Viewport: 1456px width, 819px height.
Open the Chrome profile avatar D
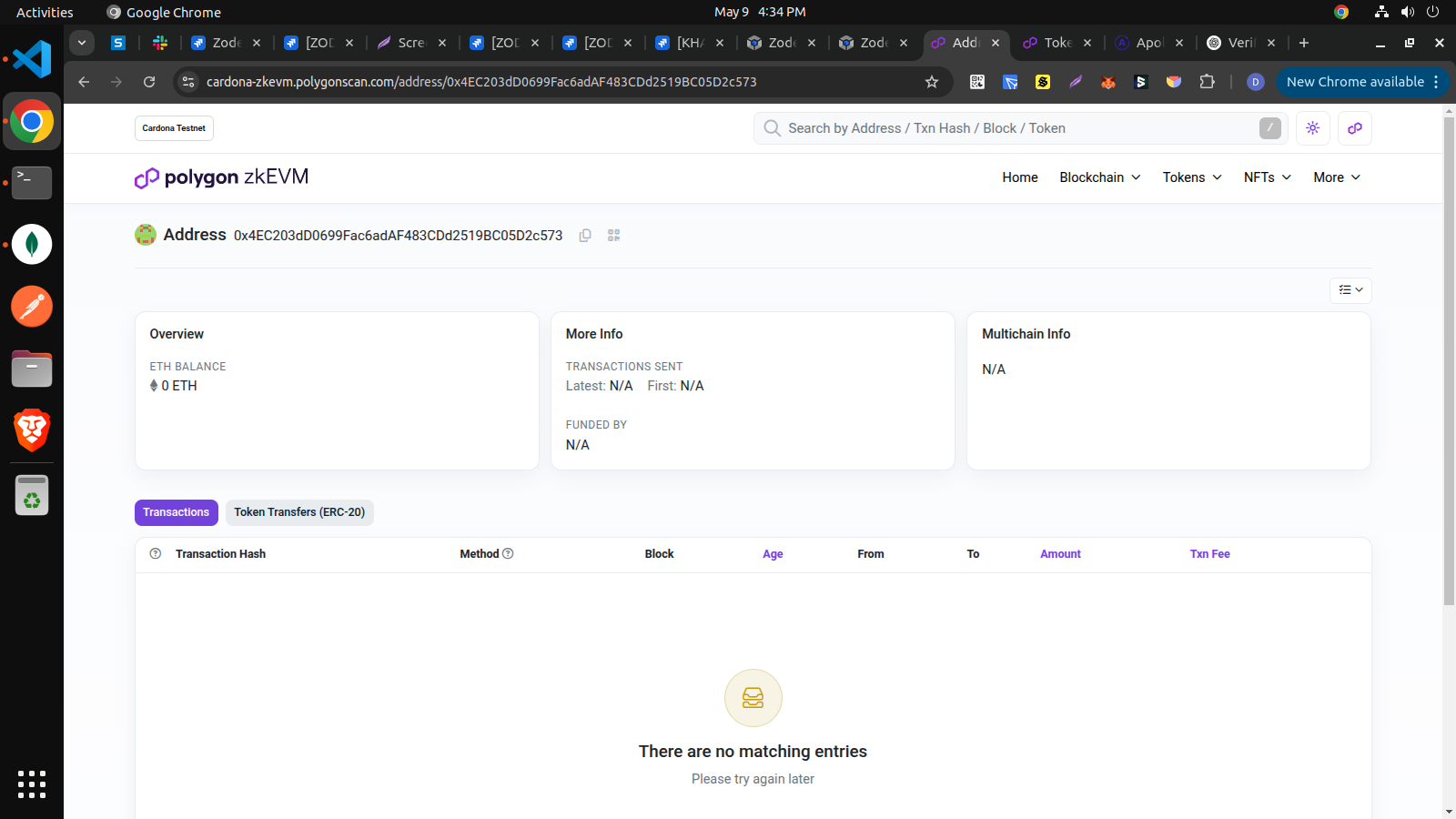click(1255, 82)
